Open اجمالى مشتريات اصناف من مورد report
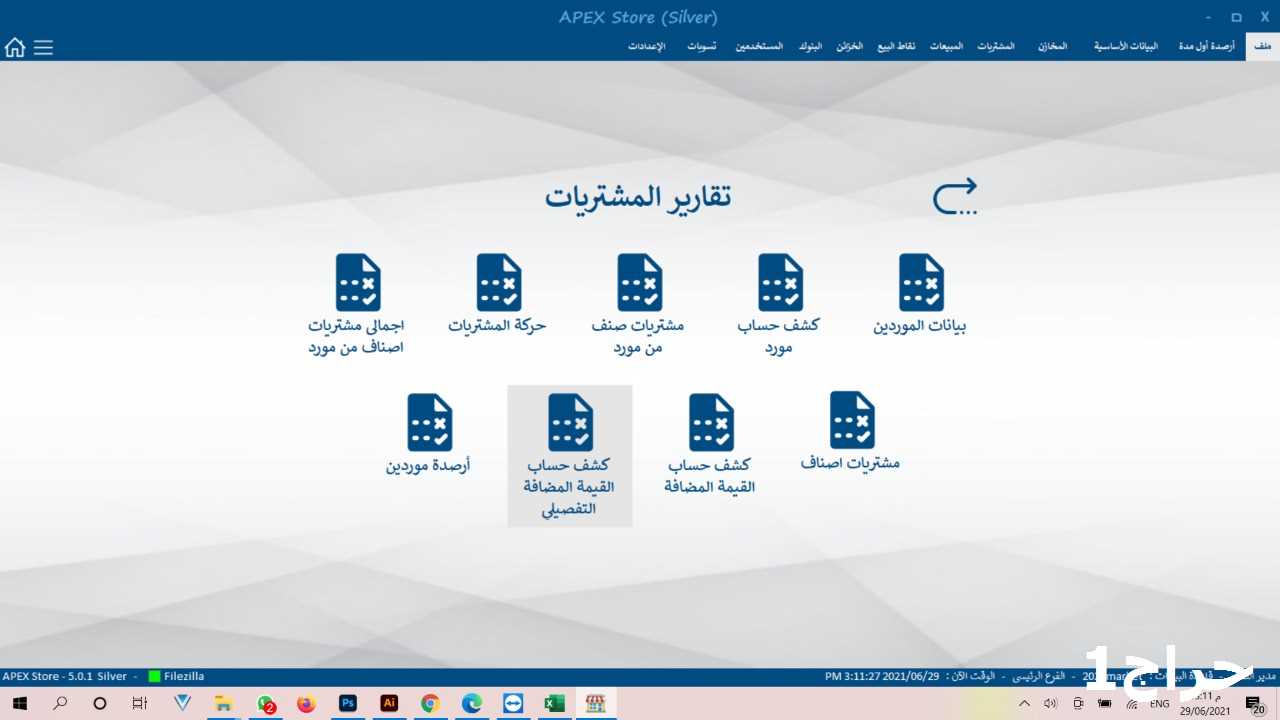Screen dimensions: 1280x720 pyautogui.click(x=357, y=302)
